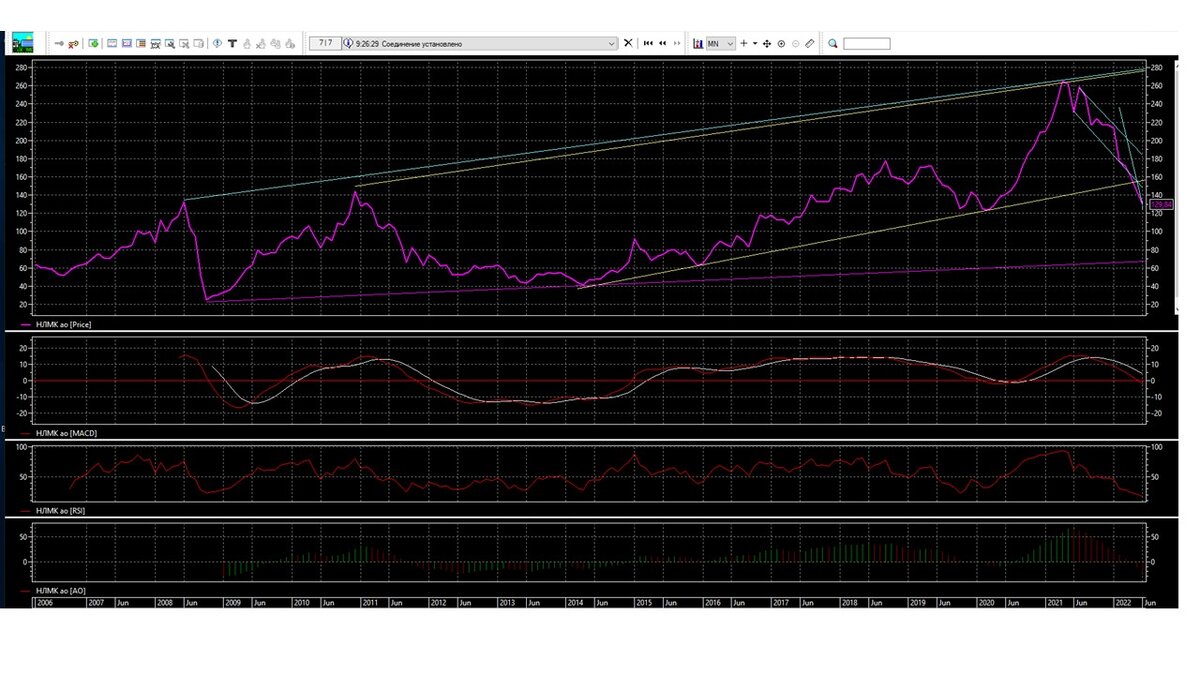Click the search input field
Screen dimensions: 1200x675
[866, 43]
